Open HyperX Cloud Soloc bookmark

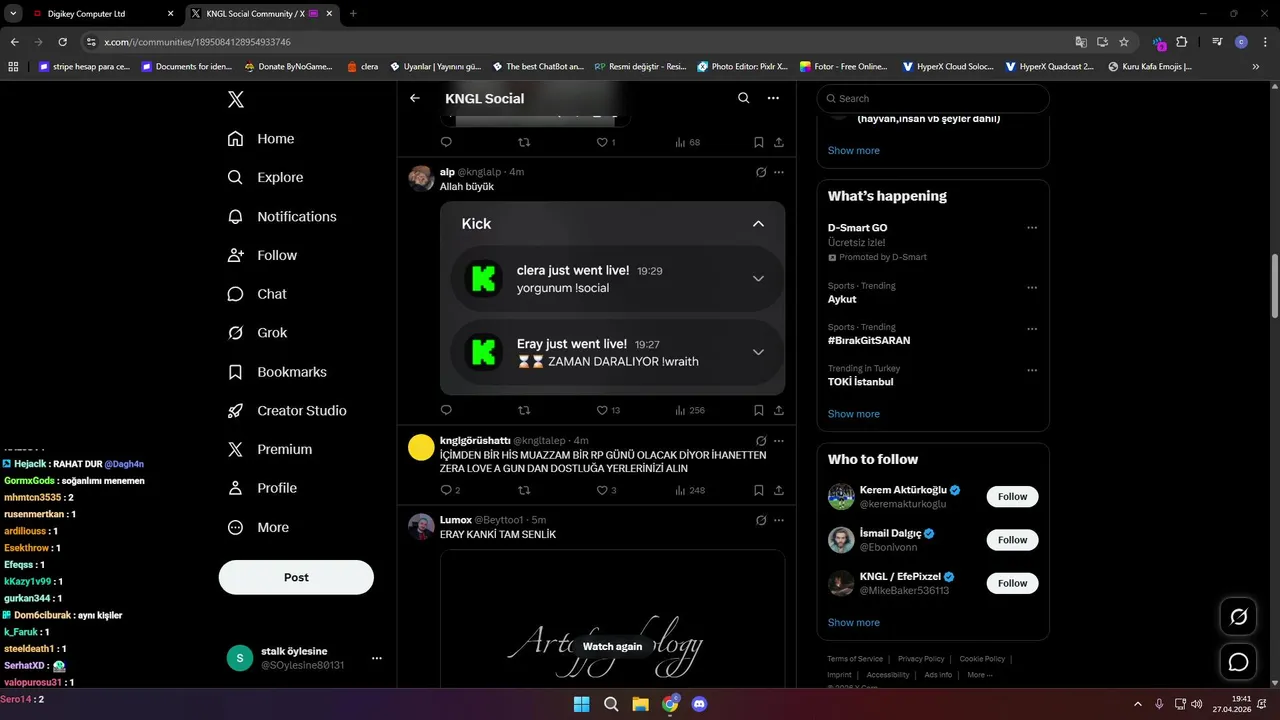(948, 67)
